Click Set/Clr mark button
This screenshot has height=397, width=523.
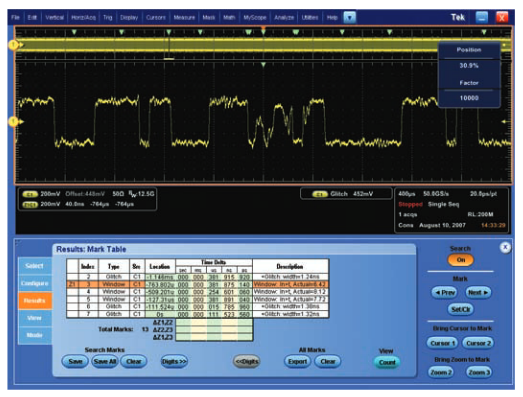tap(460, 309)
